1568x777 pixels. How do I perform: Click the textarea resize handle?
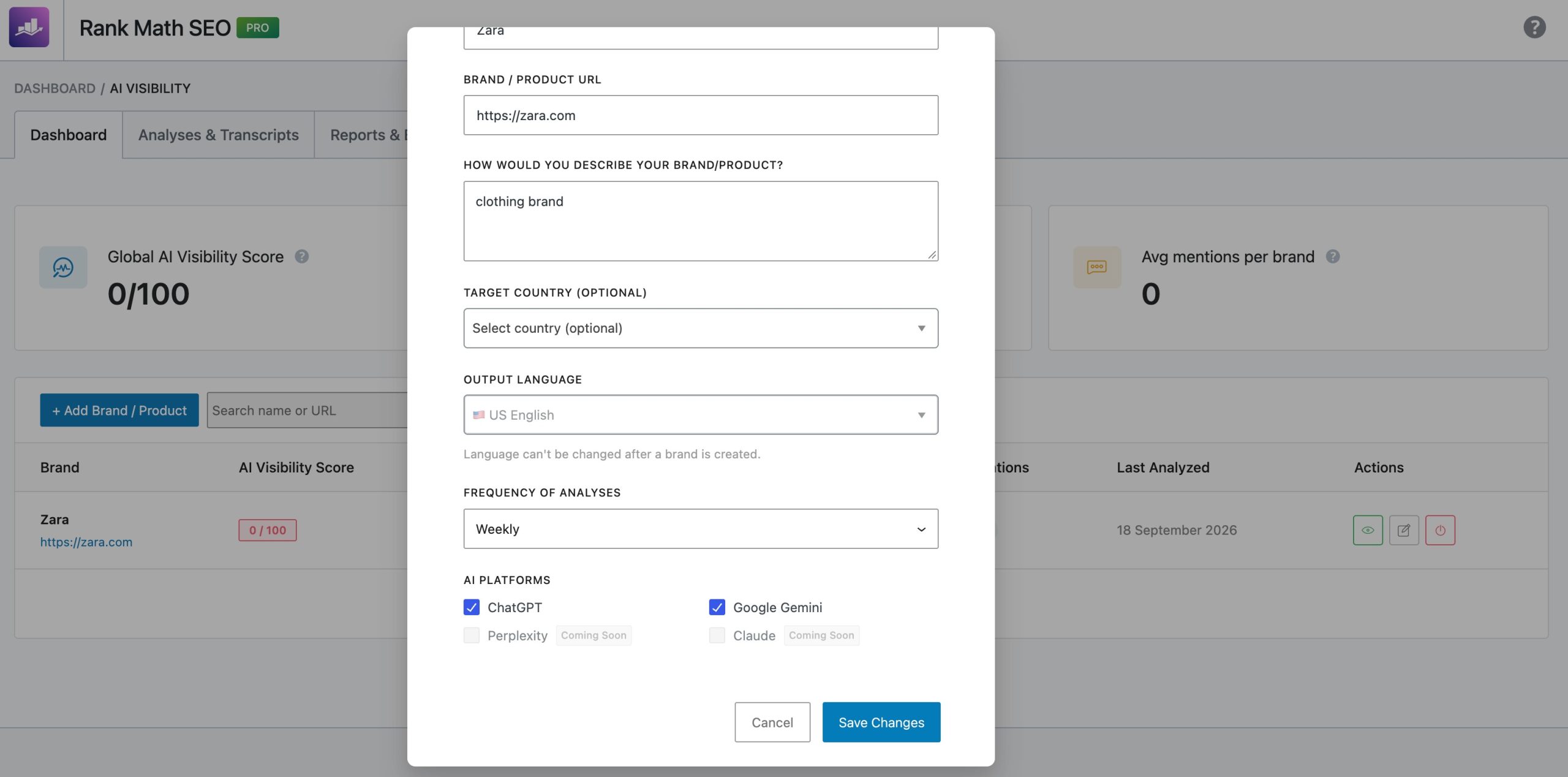(932, 254)
